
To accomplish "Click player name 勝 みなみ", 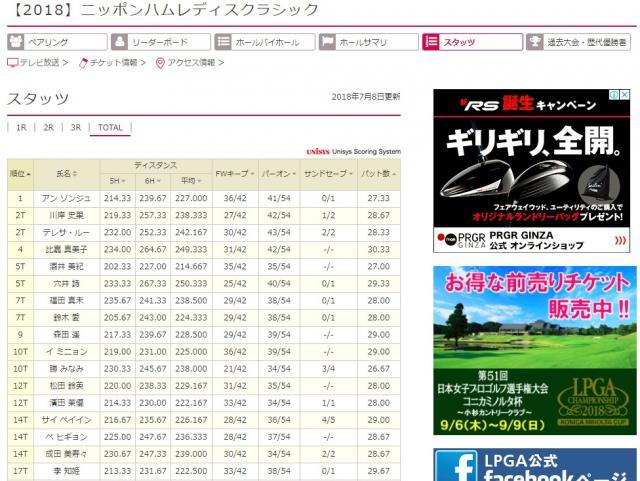I will (x=66, y=369).
